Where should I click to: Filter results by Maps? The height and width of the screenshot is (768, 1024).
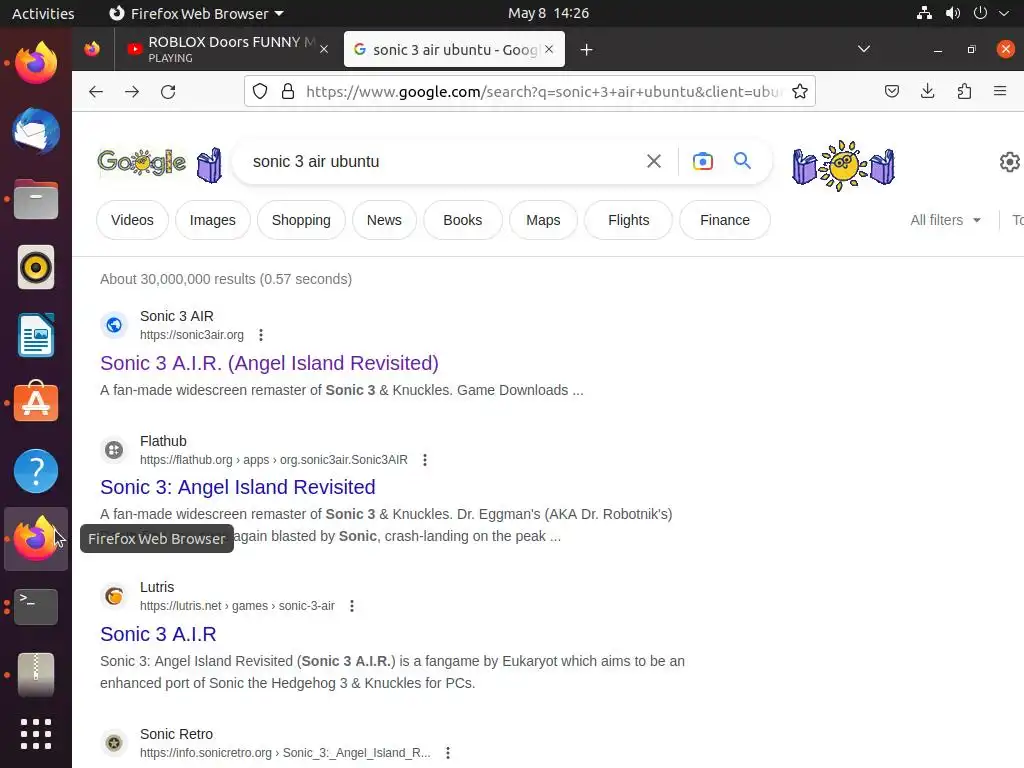coord(543,220)
